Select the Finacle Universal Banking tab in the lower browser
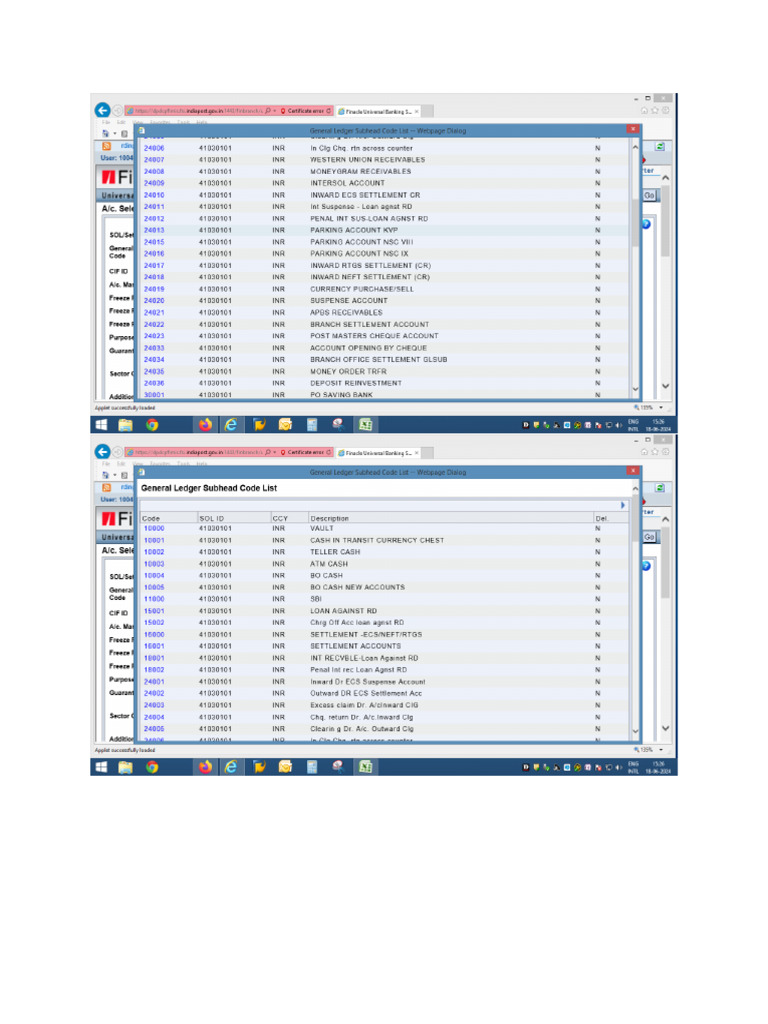The image size is (768, 1024). tap(377, 453)
